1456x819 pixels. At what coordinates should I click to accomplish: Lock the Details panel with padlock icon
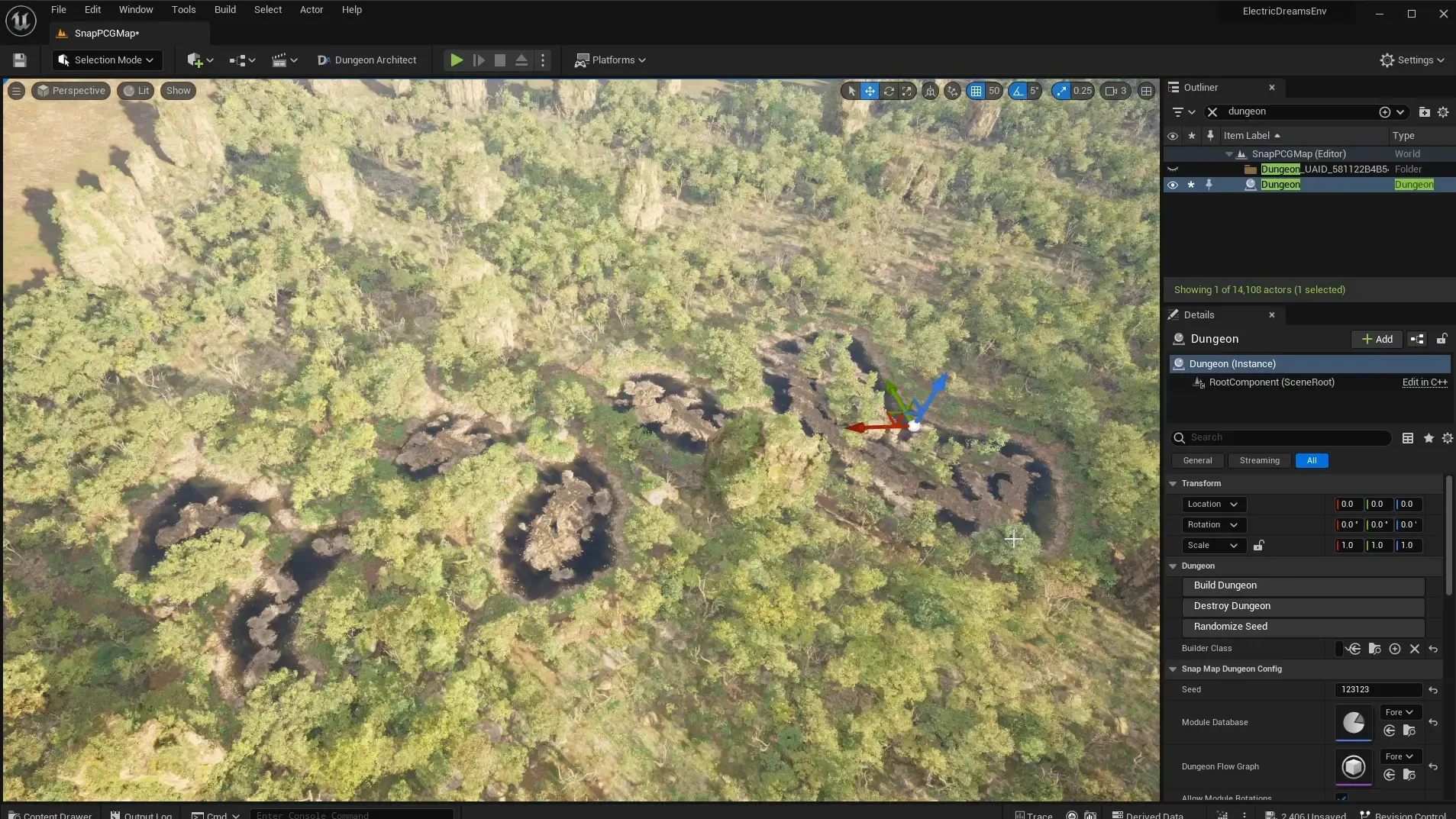coord(1441,339)
